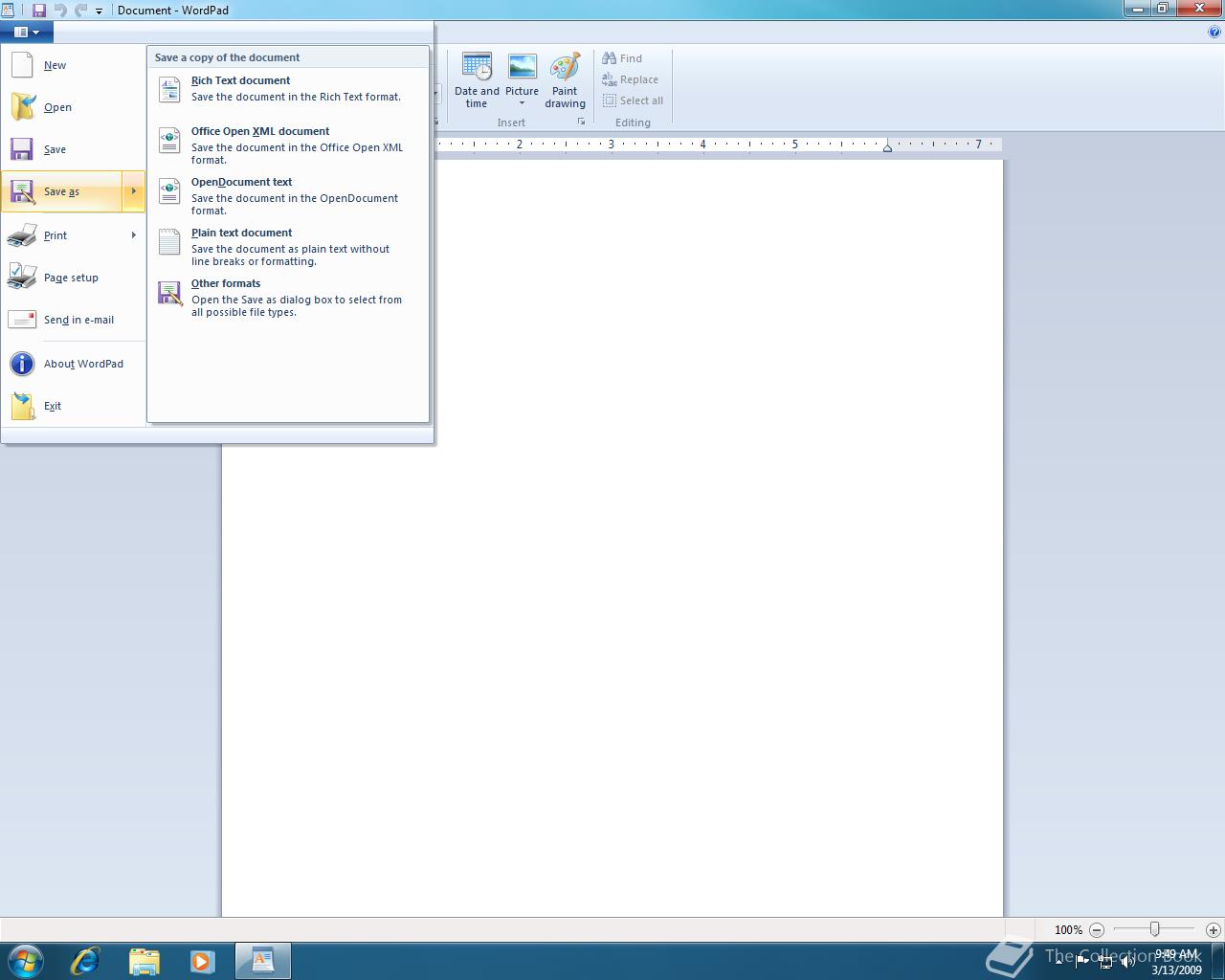Choose Page setup from the menu

[x=74, y=278]
